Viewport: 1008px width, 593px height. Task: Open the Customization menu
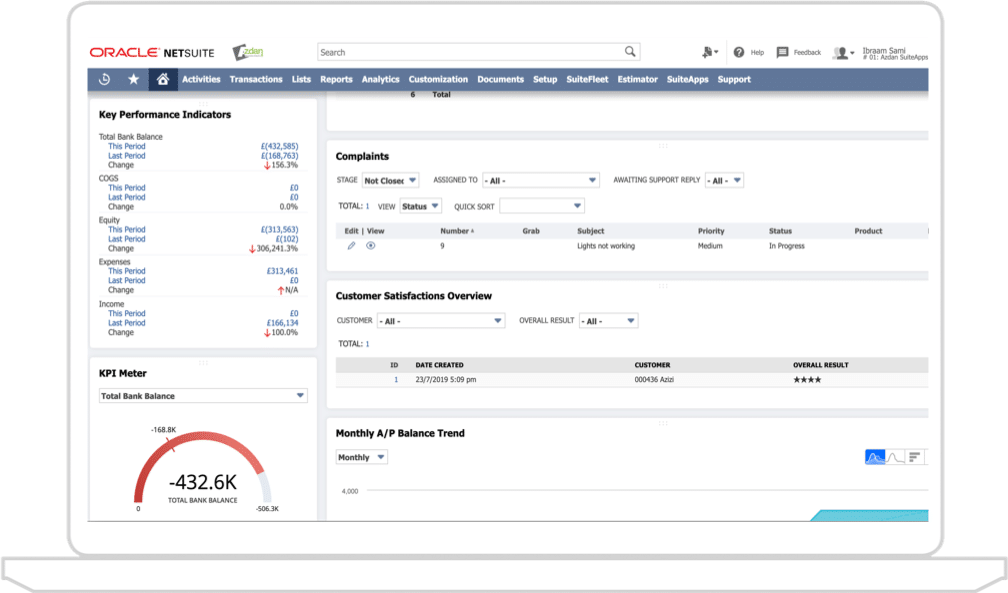tap(438, 79)
